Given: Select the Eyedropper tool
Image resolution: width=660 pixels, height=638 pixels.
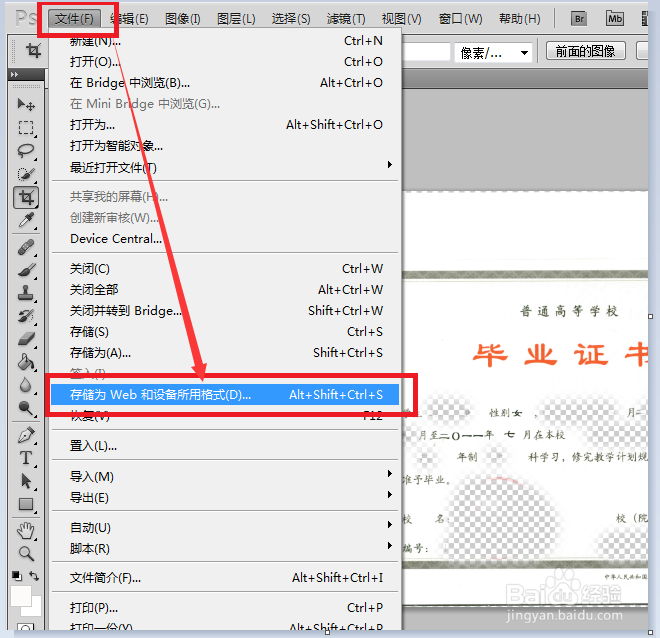Looking at the screenshot, I should [x=26, y=221].
